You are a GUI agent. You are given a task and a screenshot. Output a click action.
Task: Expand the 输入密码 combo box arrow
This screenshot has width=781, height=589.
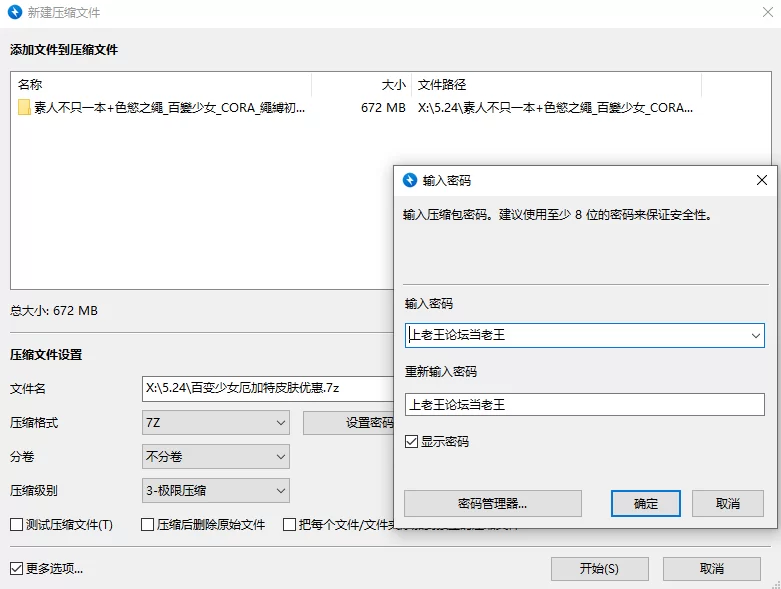tap(755, 335)
